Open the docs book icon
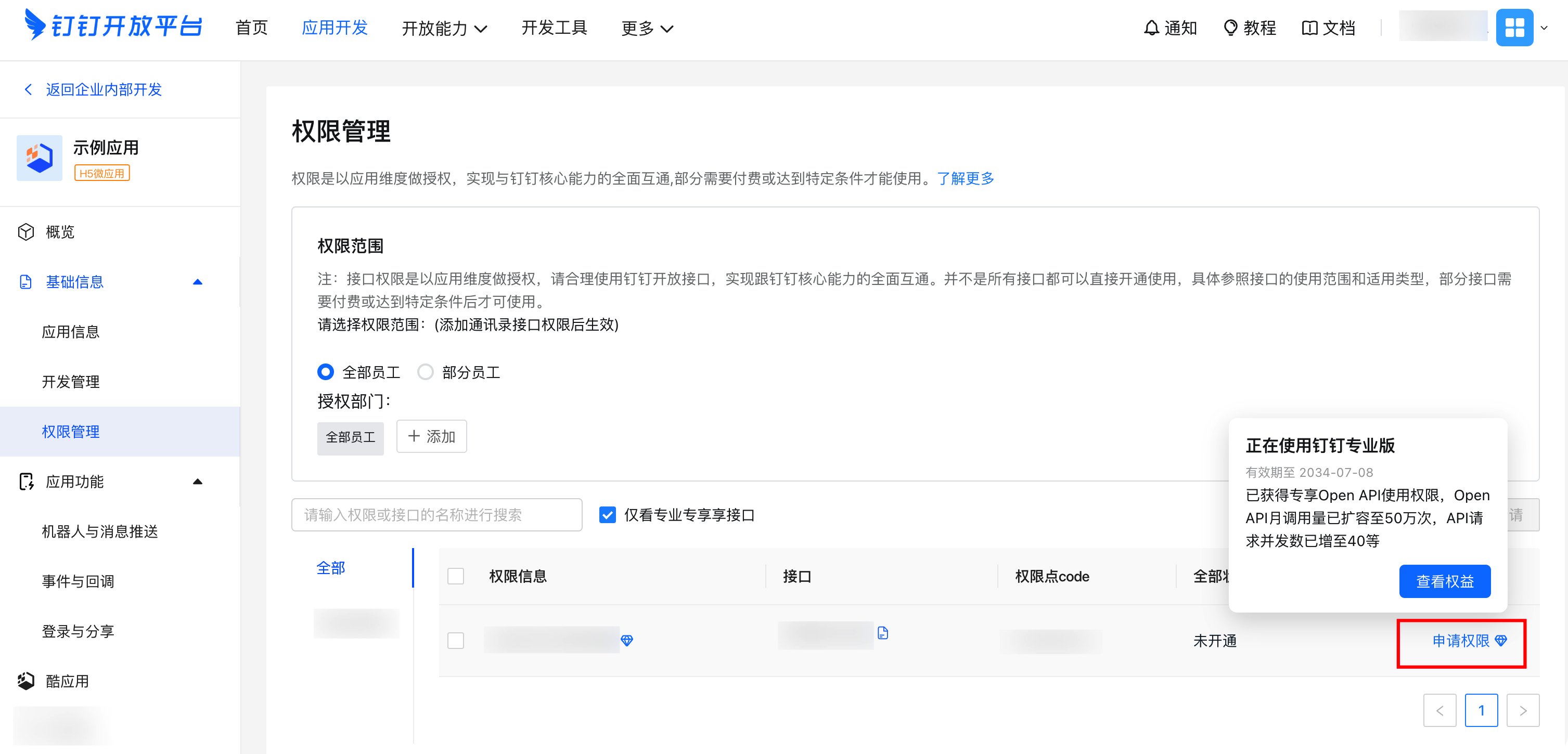1568x754 pixels. pyautogui.click(x=1309, y=28)
